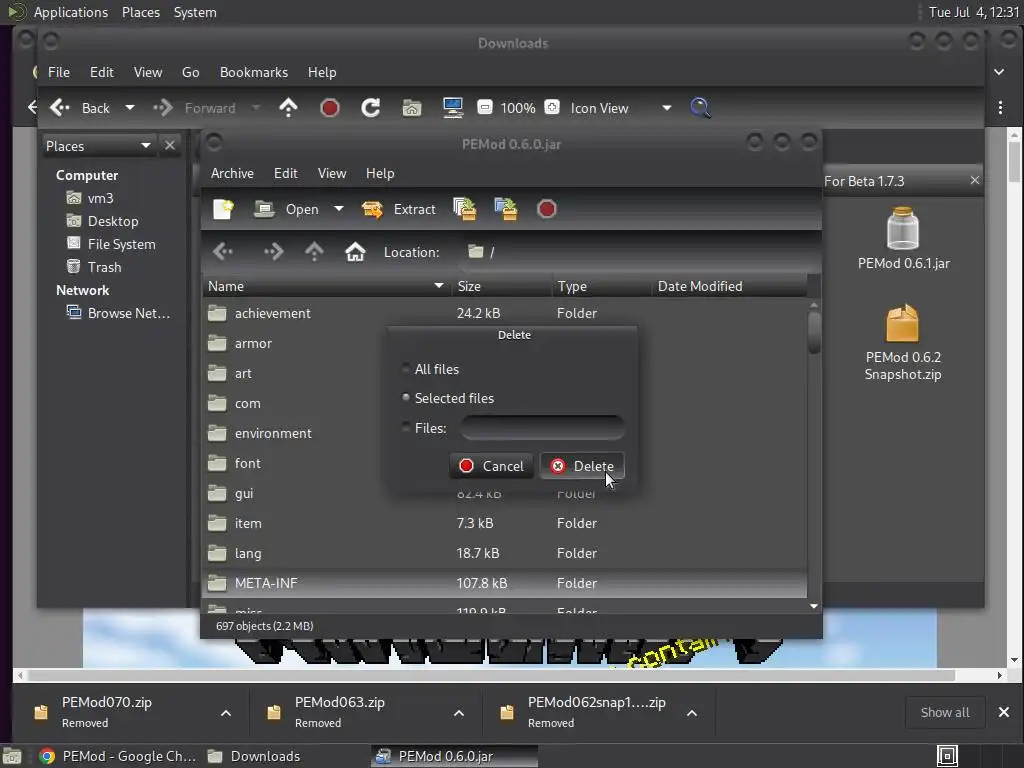Click the zoom out icon beside 100%
The width and height of the screenshot is (1024, 768).
[x=485, y=107]
